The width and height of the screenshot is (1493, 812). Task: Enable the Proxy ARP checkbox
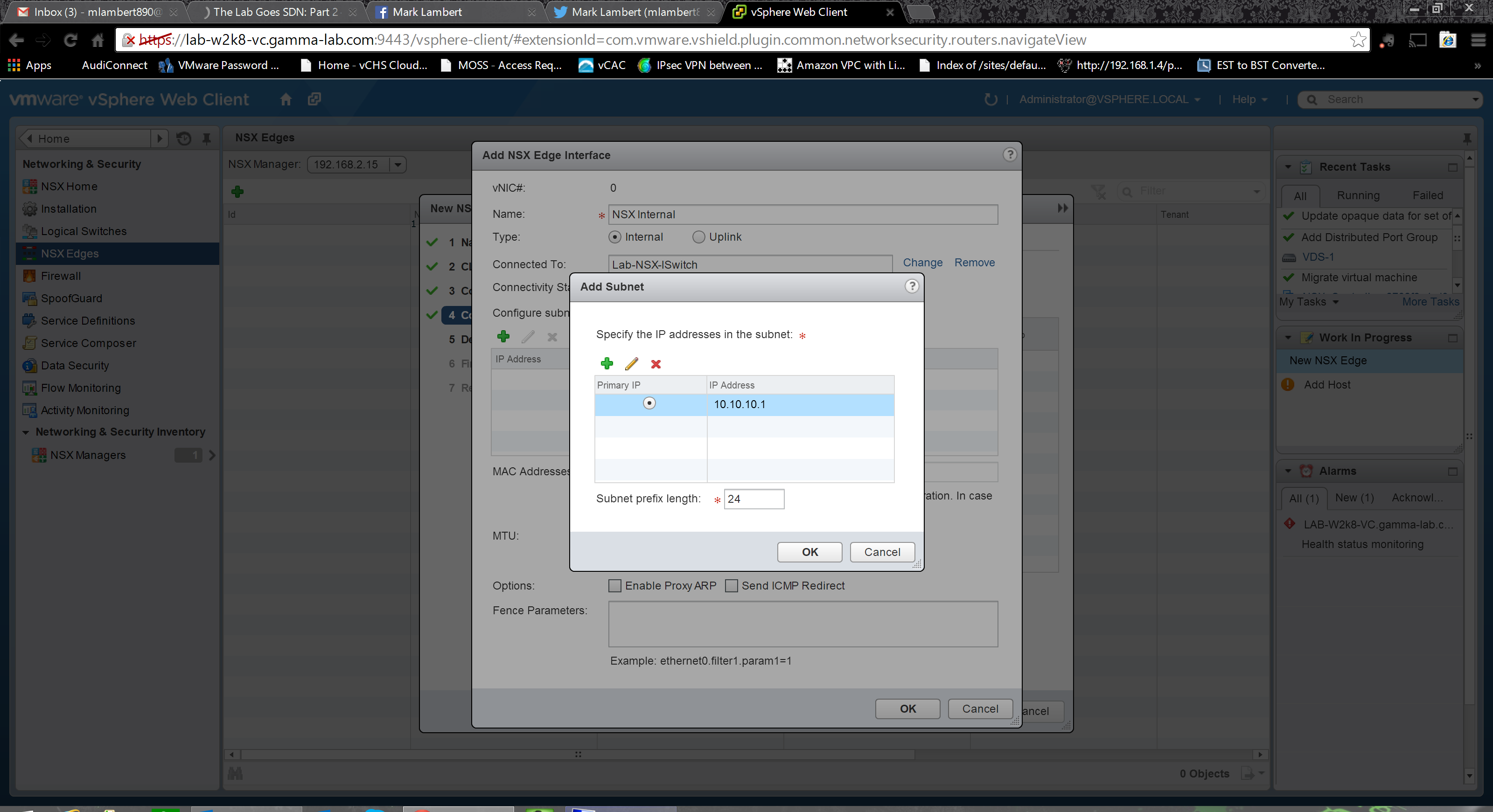614,585
